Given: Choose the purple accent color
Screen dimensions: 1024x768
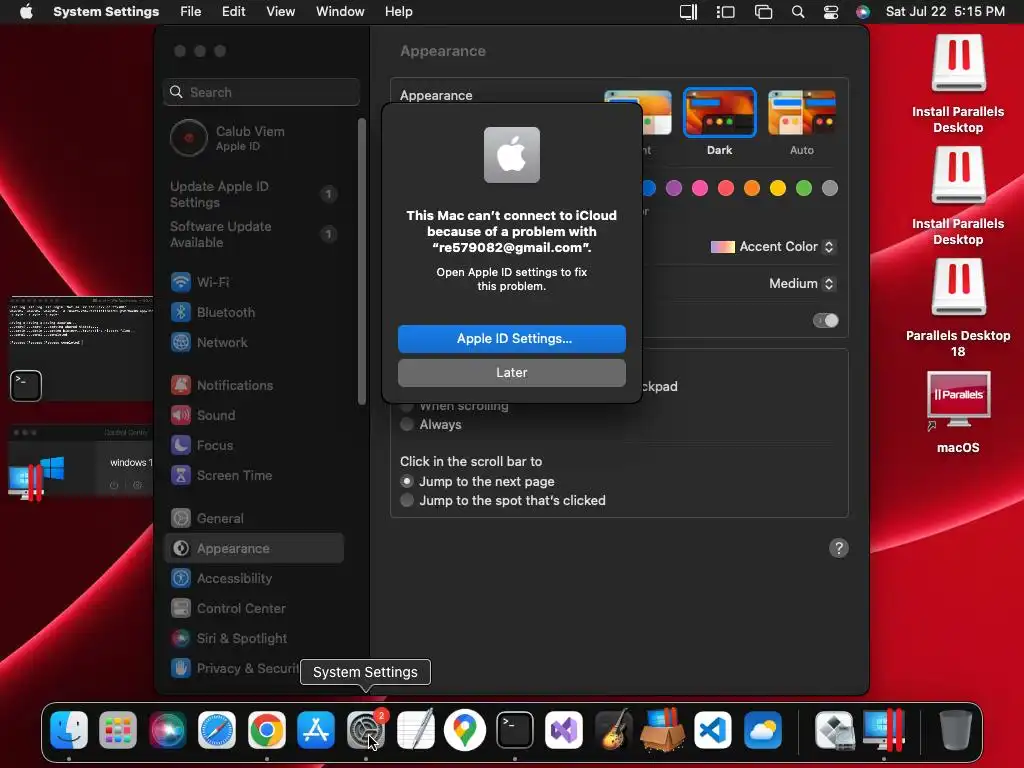Looking at the screenshot, I should (674, 188).
